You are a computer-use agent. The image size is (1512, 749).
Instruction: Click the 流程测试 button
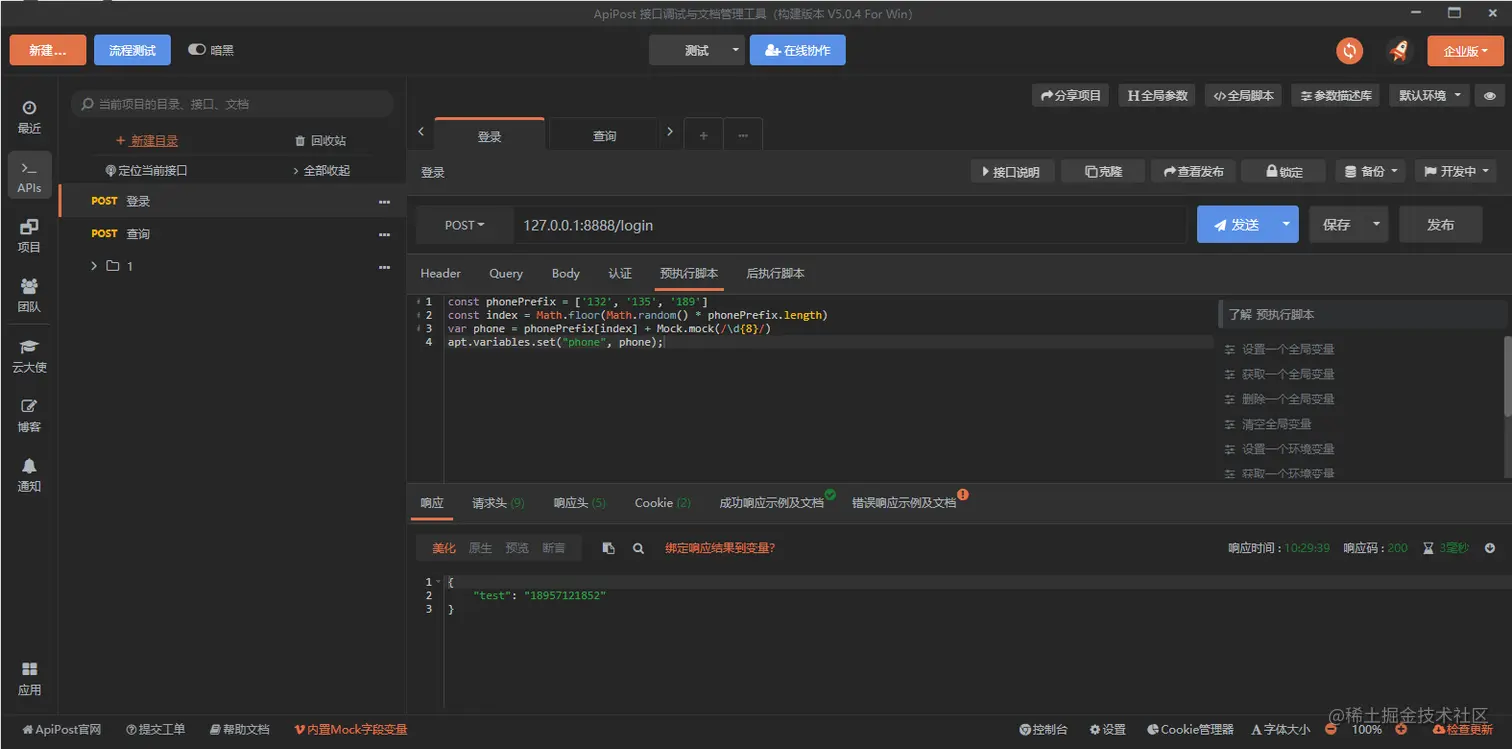pos(132,51)
